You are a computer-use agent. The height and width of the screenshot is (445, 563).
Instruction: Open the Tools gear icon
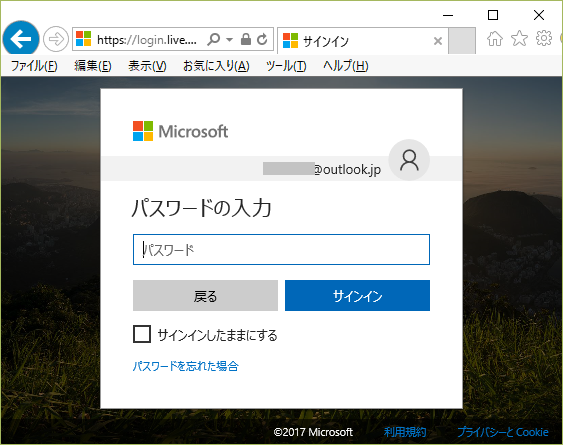pyautogui.click(x=544, y=38)
